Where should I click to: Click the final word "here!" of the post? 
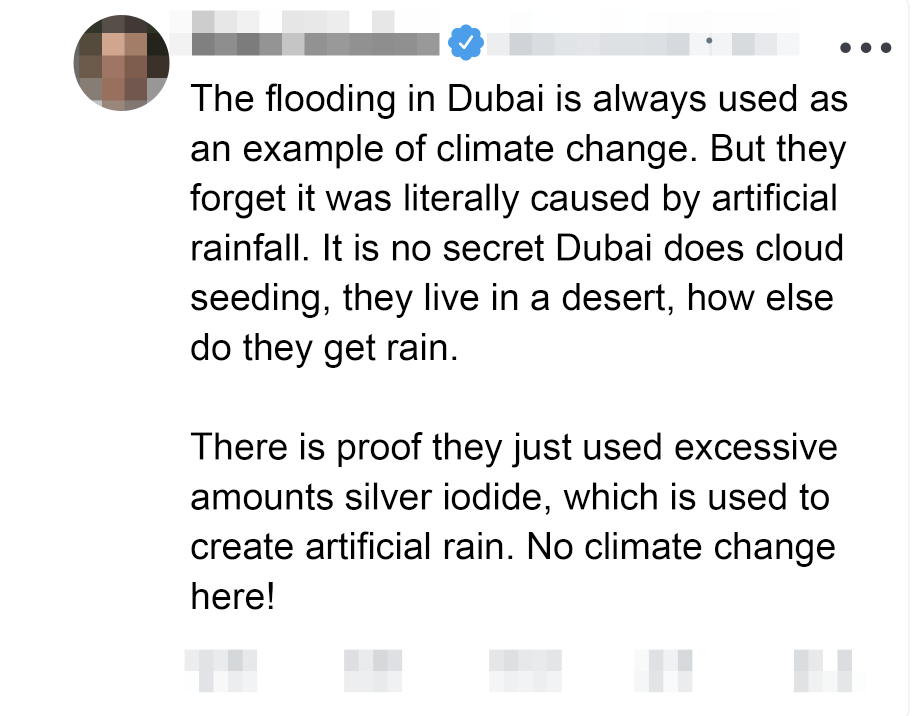coord(231,597)
